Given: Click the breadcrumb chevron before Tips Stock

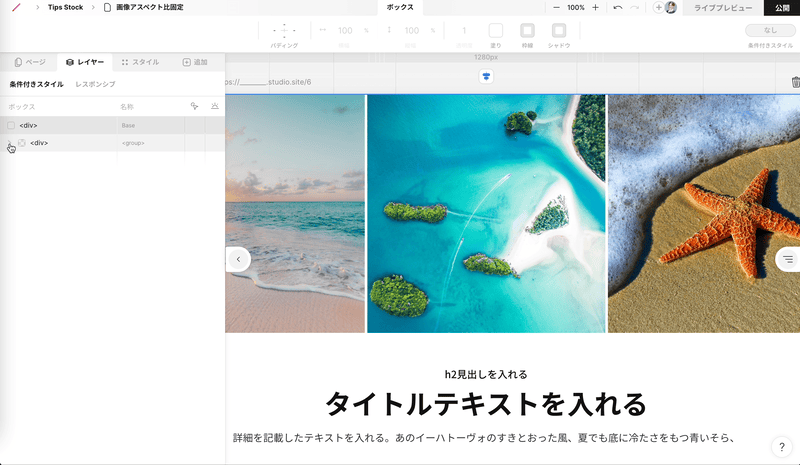Looking at the screenshot, I should [37, 7].
